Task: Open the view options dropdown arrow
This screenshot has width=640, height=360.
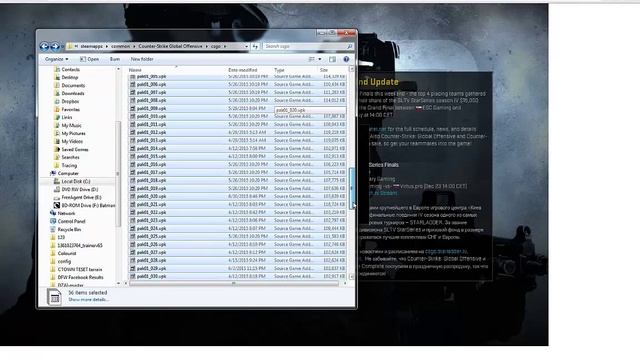Action: click(x=320, y=59)
